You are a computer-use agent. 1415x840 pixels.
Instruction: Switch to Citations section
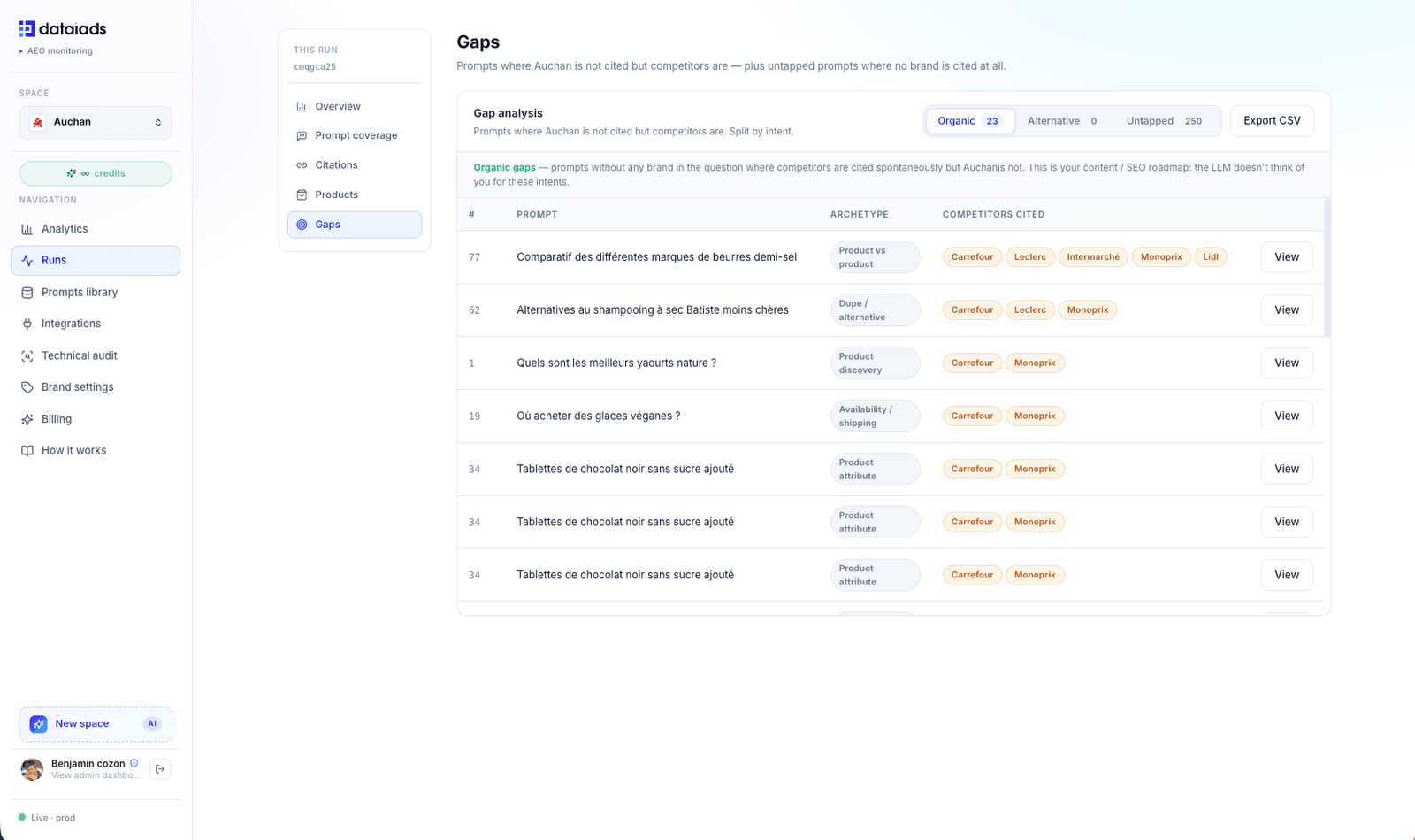355,165
